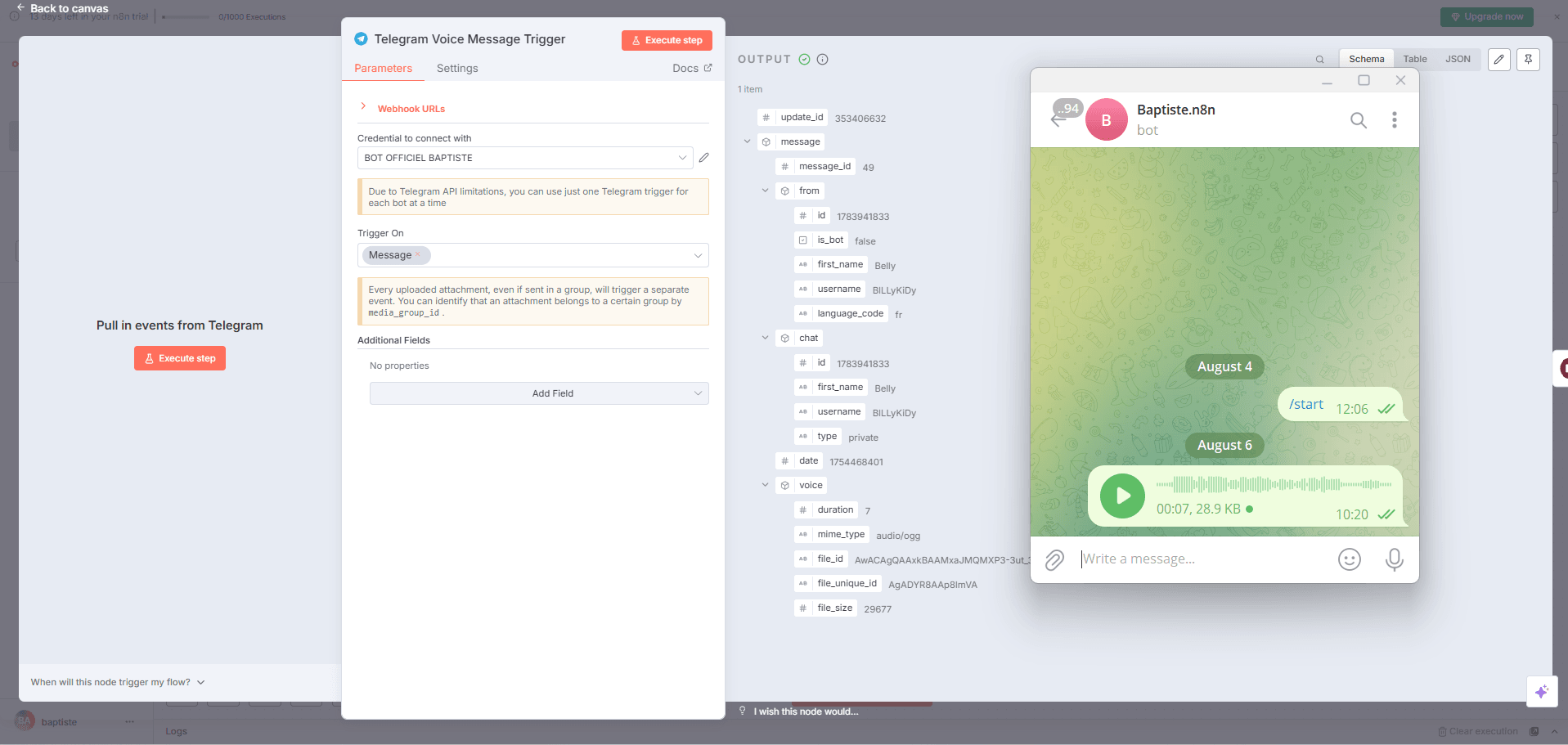Select the update_id field pill
The image size is (1568, 745).
coord(793,117)
